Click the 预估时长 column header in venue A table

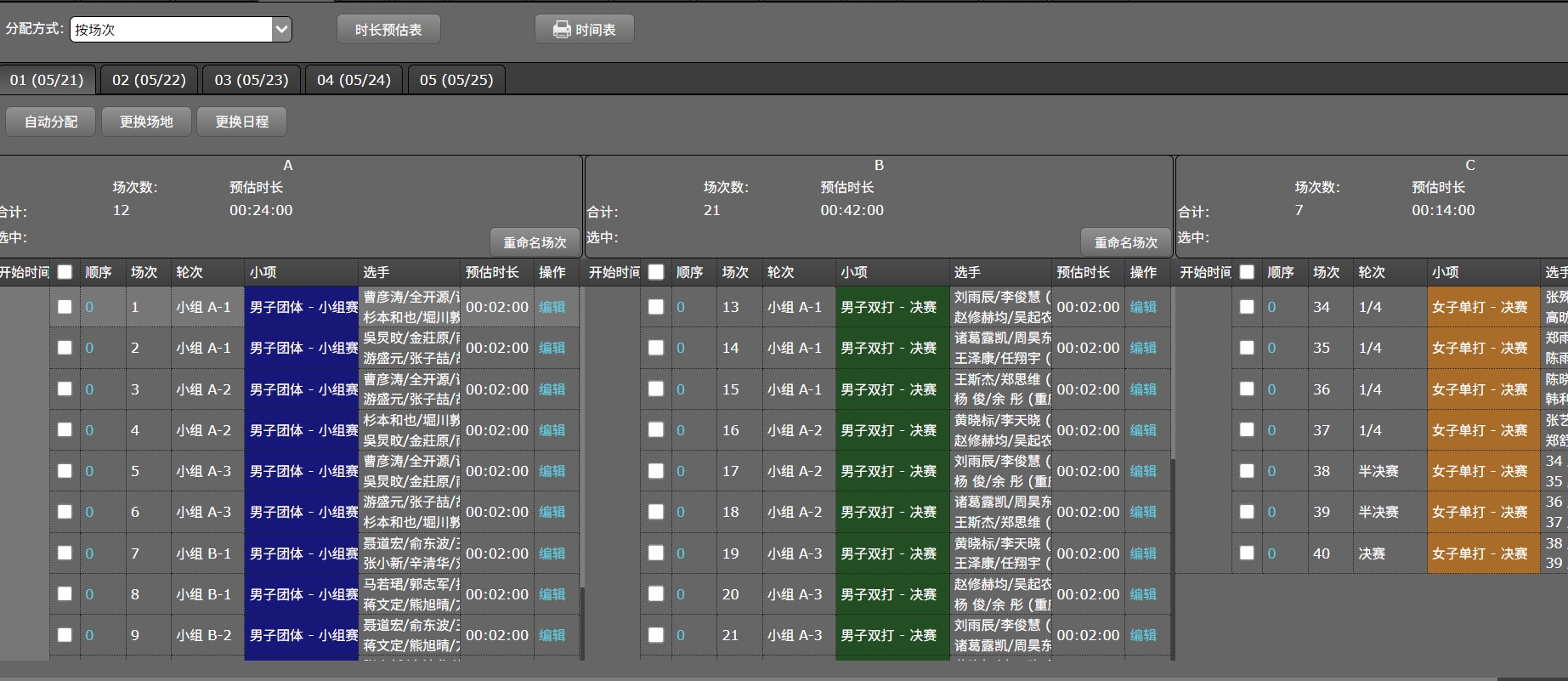492,272
